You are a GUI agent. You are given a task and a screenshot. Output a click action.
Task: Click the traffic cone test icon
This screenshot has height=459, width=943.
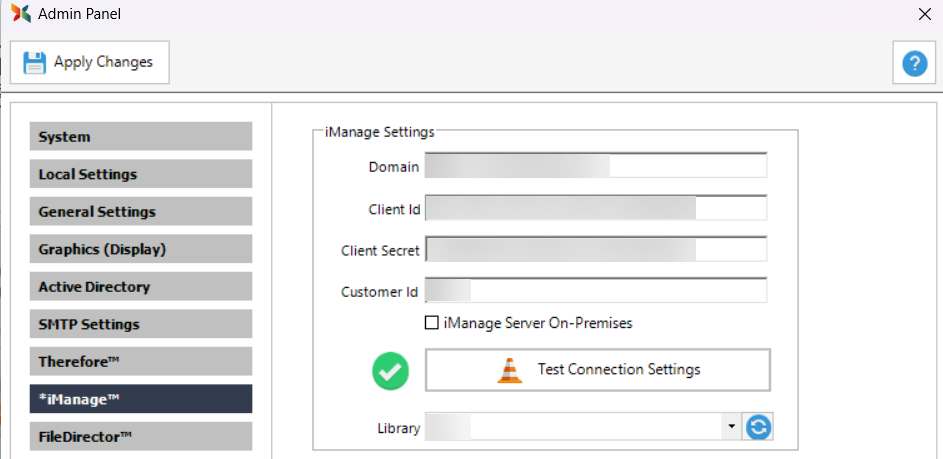coord(510,370)
